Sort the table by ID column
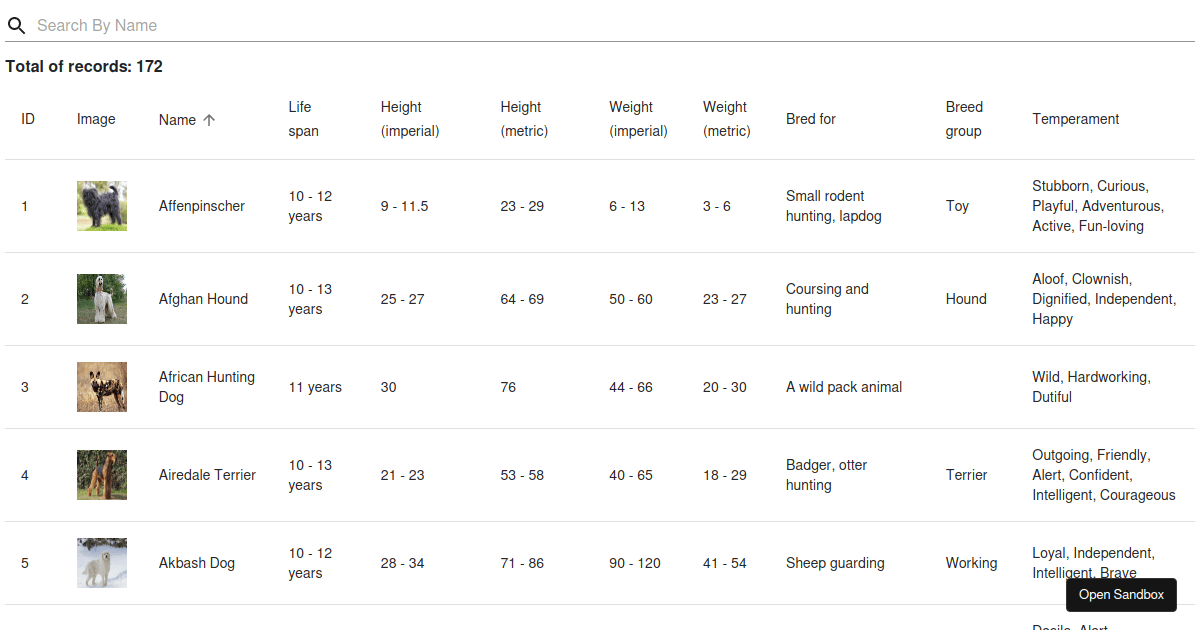This screenshot has height=630, width=1200. pos(27,118)
